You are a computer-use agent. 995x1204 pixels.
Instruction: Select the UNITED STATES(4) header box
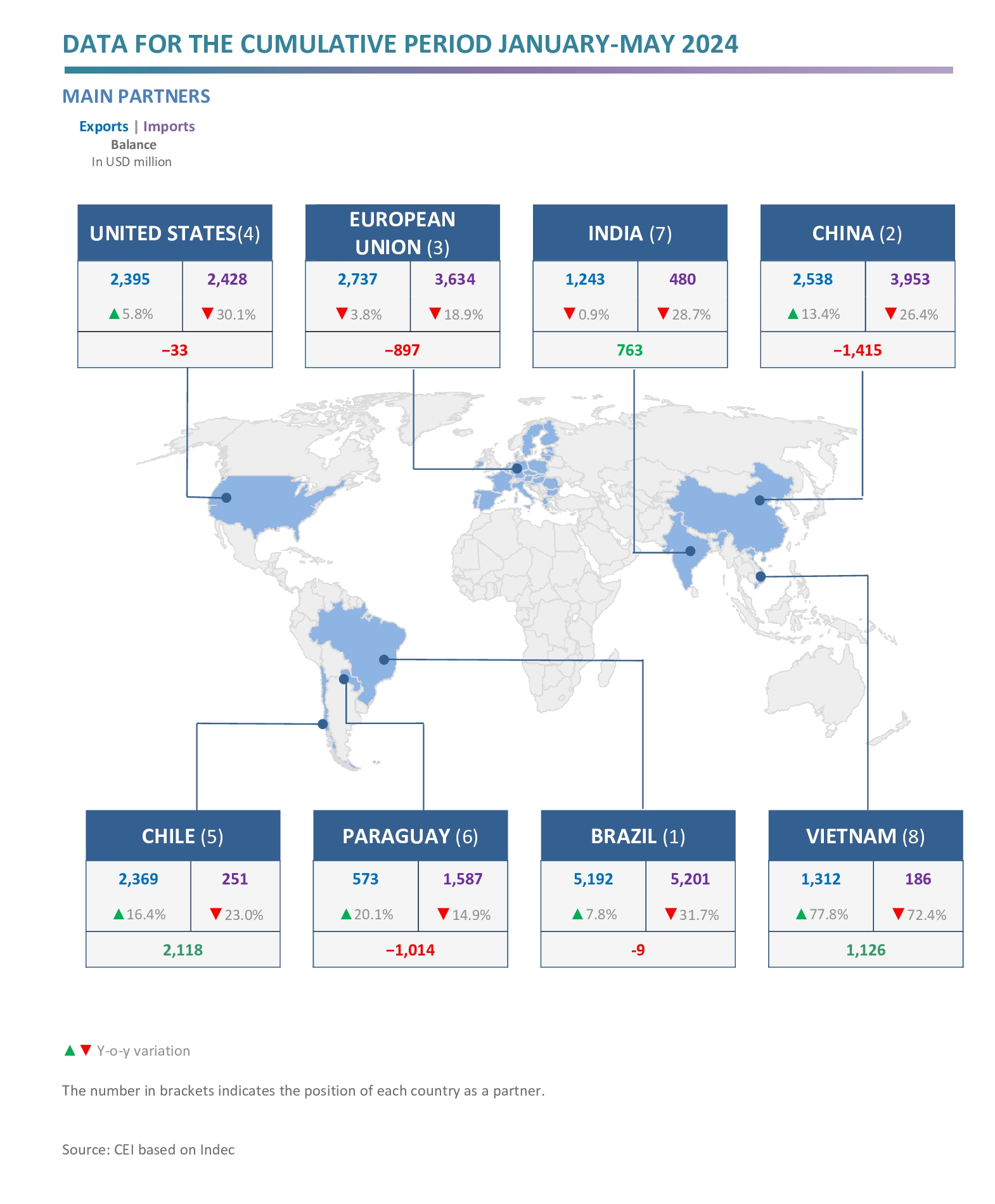[x=175, y=233]
